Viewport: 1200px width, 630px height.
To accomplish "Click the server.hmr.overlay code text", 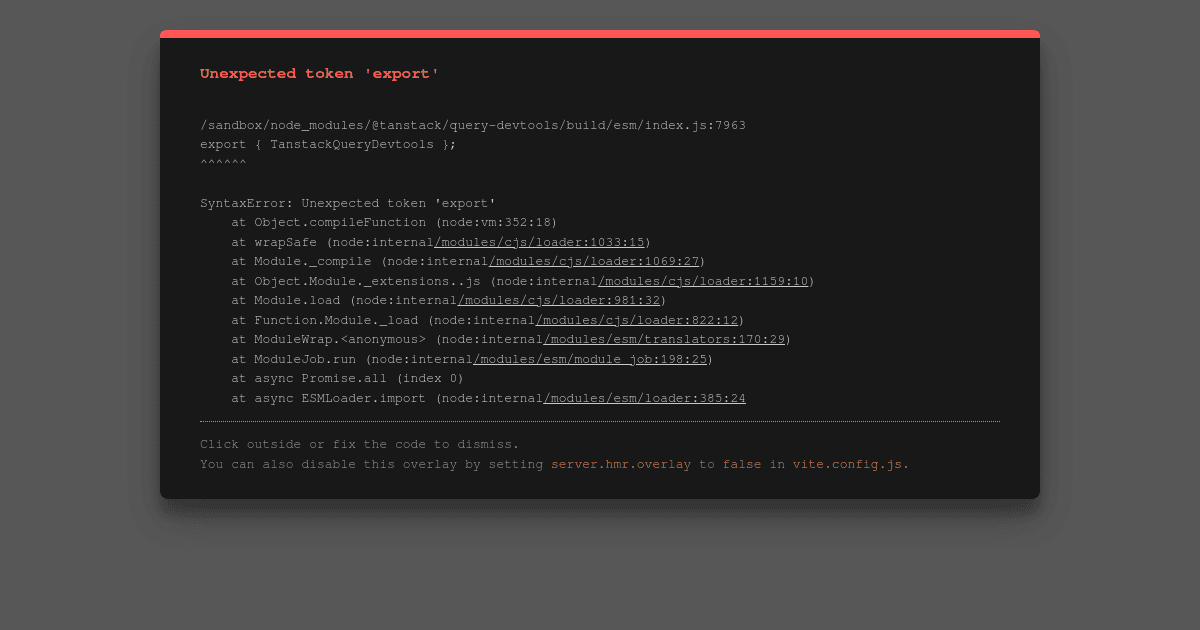I will (x=621, y=465).
